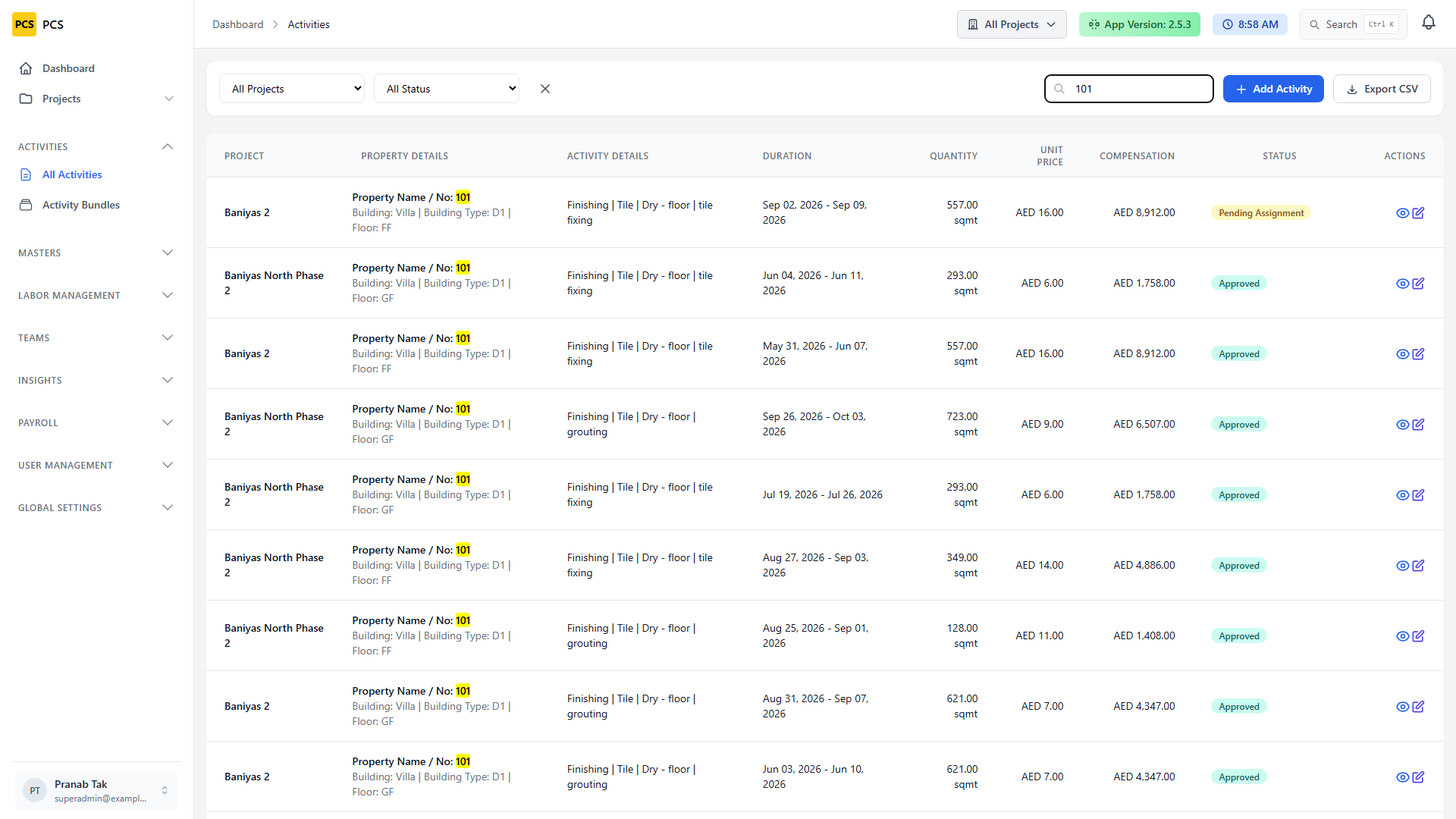
Task: Collapse the Activities sidebar section
Action: click(96, 146)
